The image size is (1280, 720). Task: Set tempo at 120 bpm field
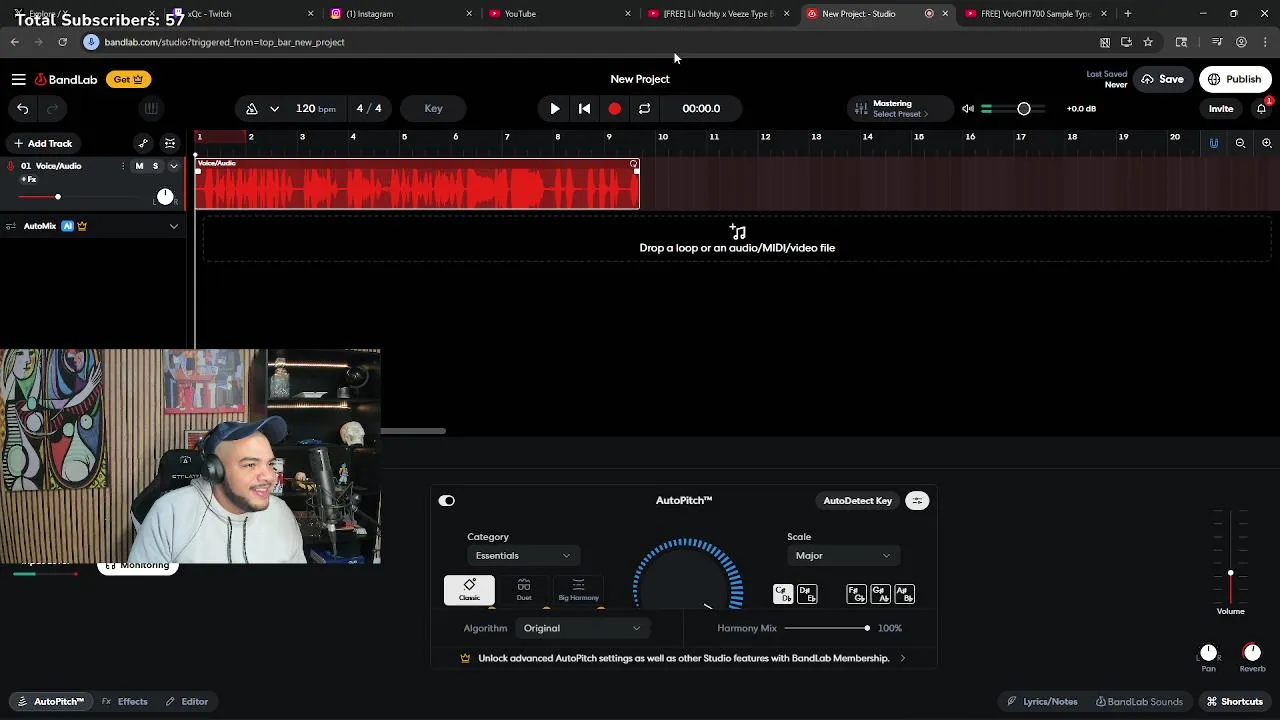coord(315,109)
